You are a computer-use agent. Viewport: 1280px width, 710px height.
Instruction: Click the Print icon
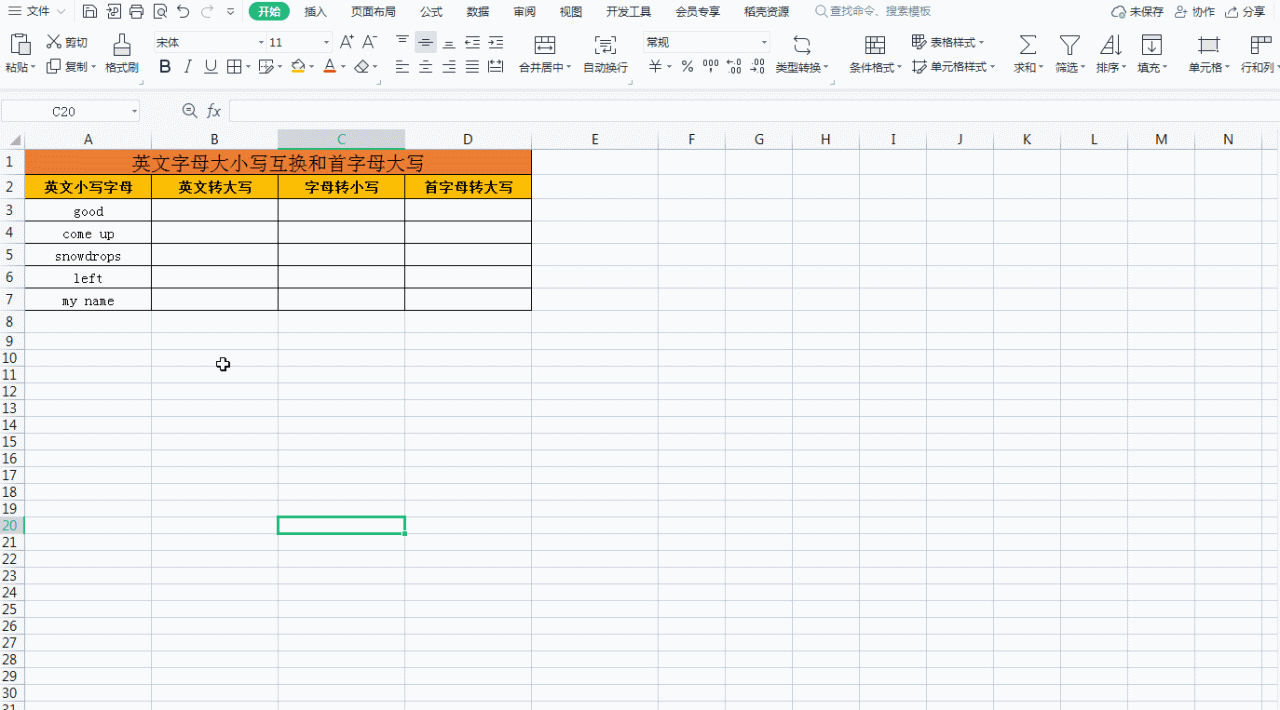click(x=136, y=12)
